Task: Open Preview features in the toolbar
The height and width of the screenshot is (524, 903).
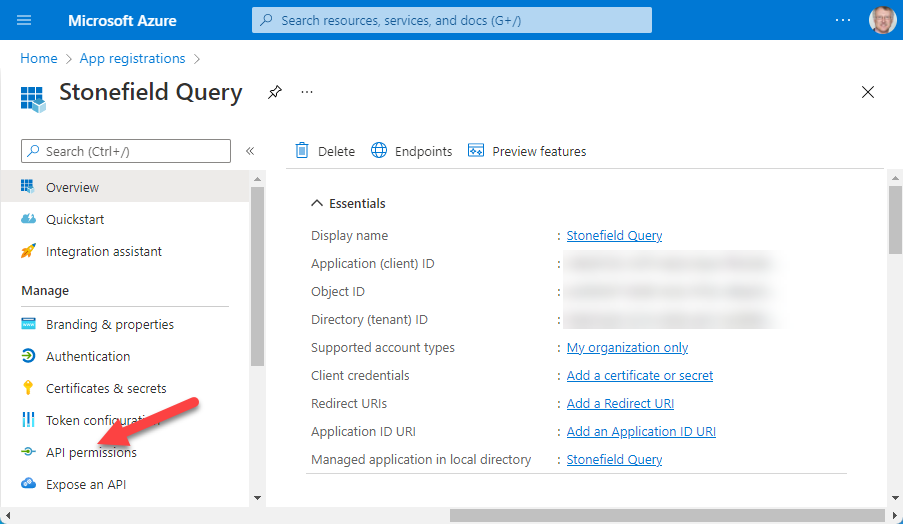Action: pyautogui.click(x=527, y=151)
